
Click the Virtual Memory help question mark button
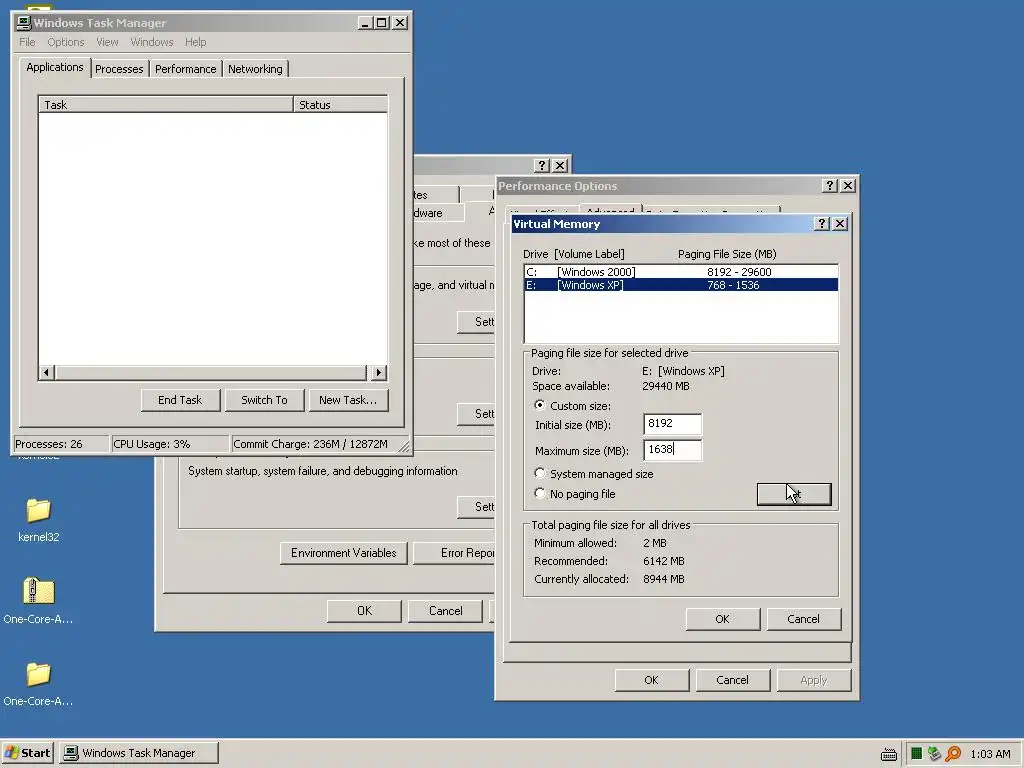click(x=822, y=224)
